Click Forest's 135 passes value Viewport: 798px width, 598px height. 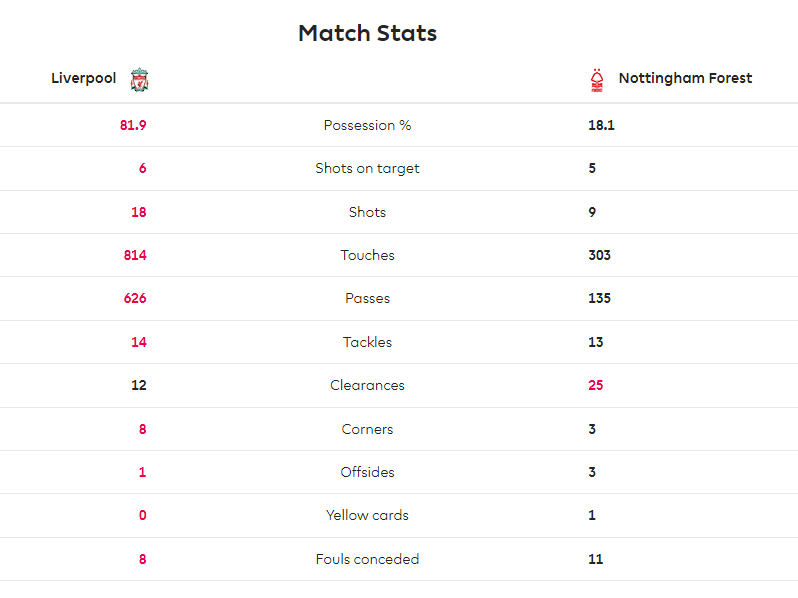coord(600,298)
